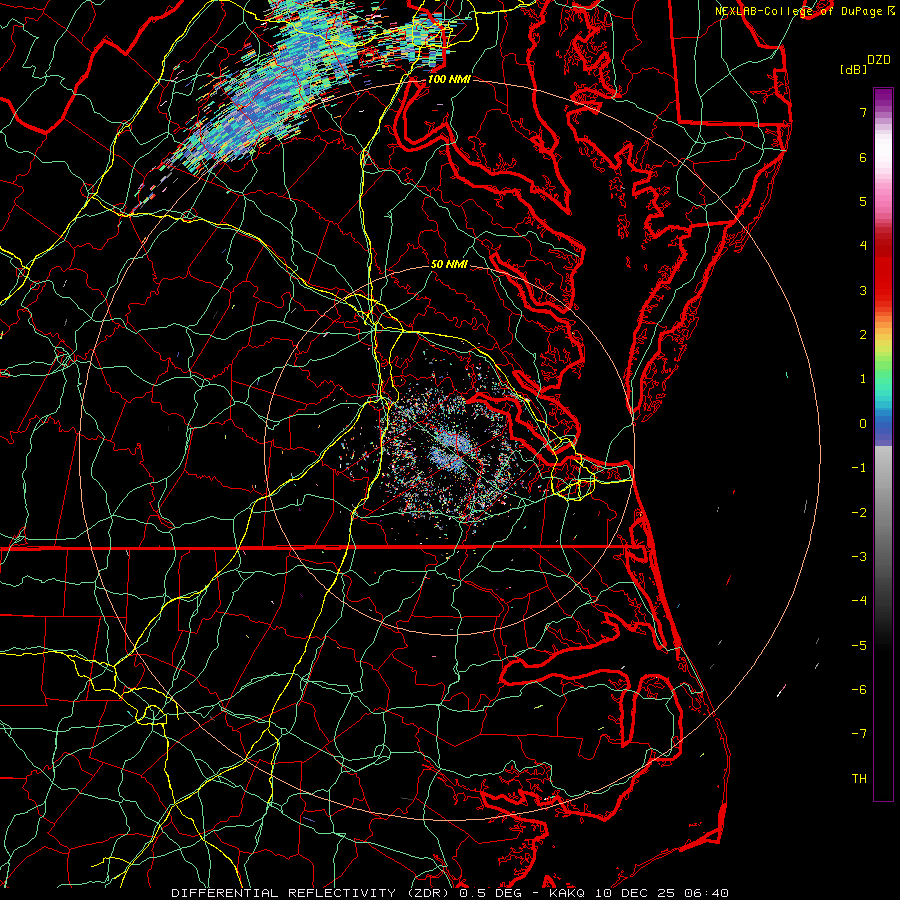The image size is (900, 900).
Task: Click the 3 dB legend tick label
Action: 863,290
